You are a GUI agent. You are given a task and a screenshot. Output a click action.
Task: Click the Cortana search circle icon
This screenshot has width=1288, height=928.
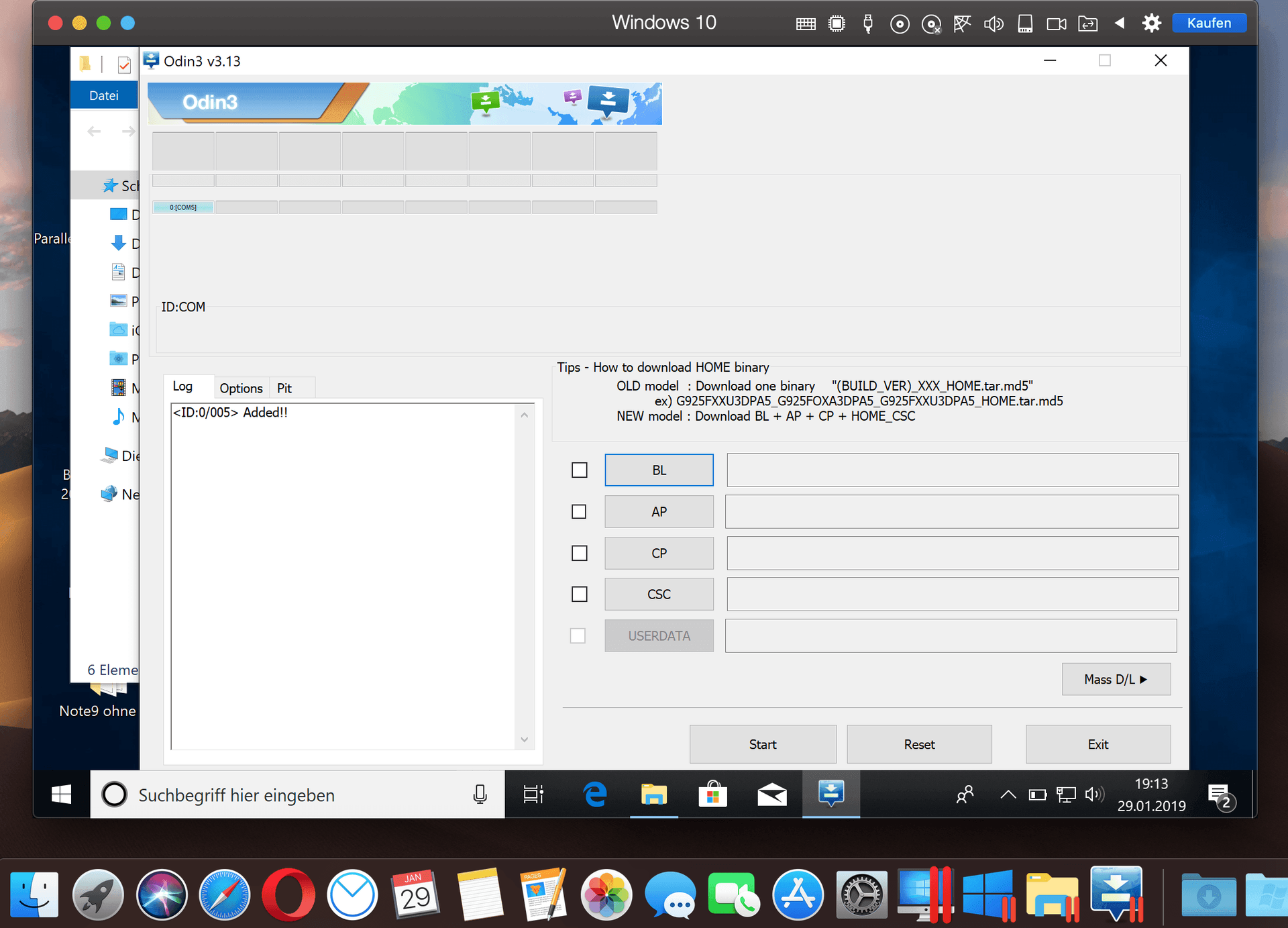[114, 794]
